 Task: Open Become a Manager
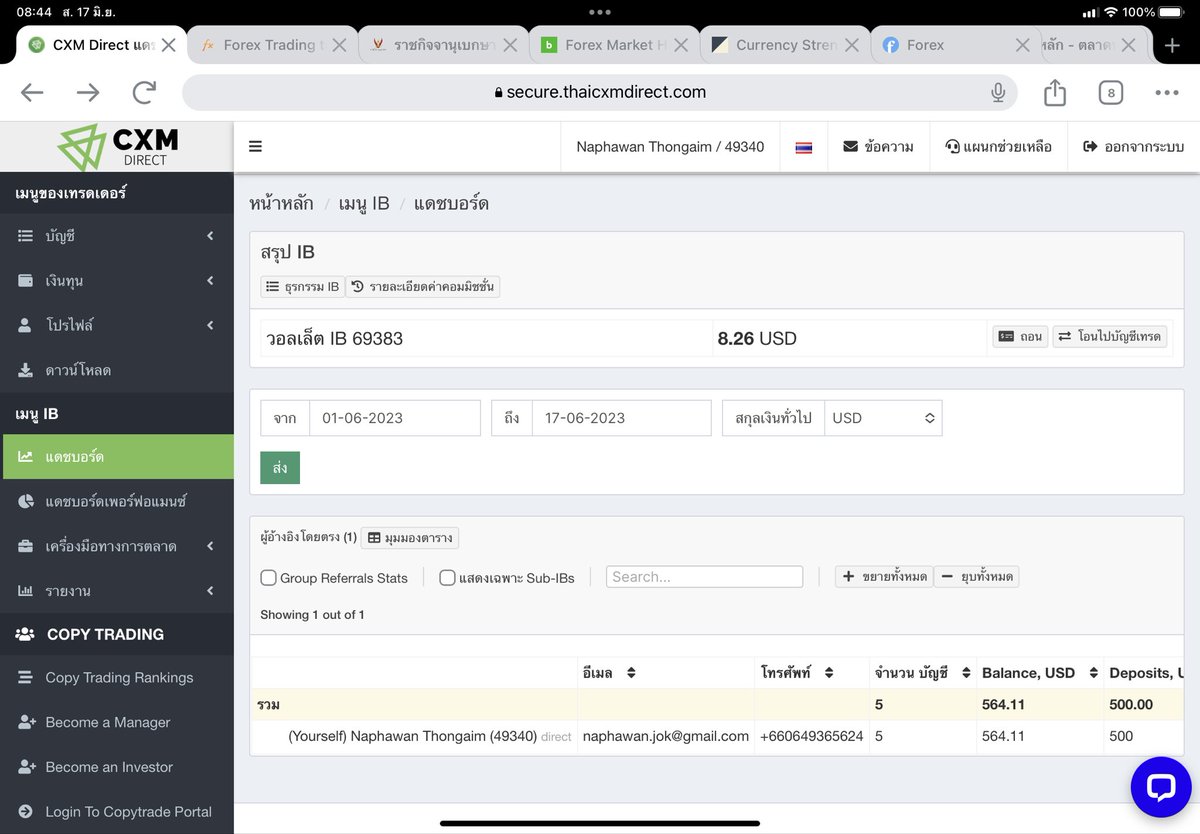[x=117, y=722]
